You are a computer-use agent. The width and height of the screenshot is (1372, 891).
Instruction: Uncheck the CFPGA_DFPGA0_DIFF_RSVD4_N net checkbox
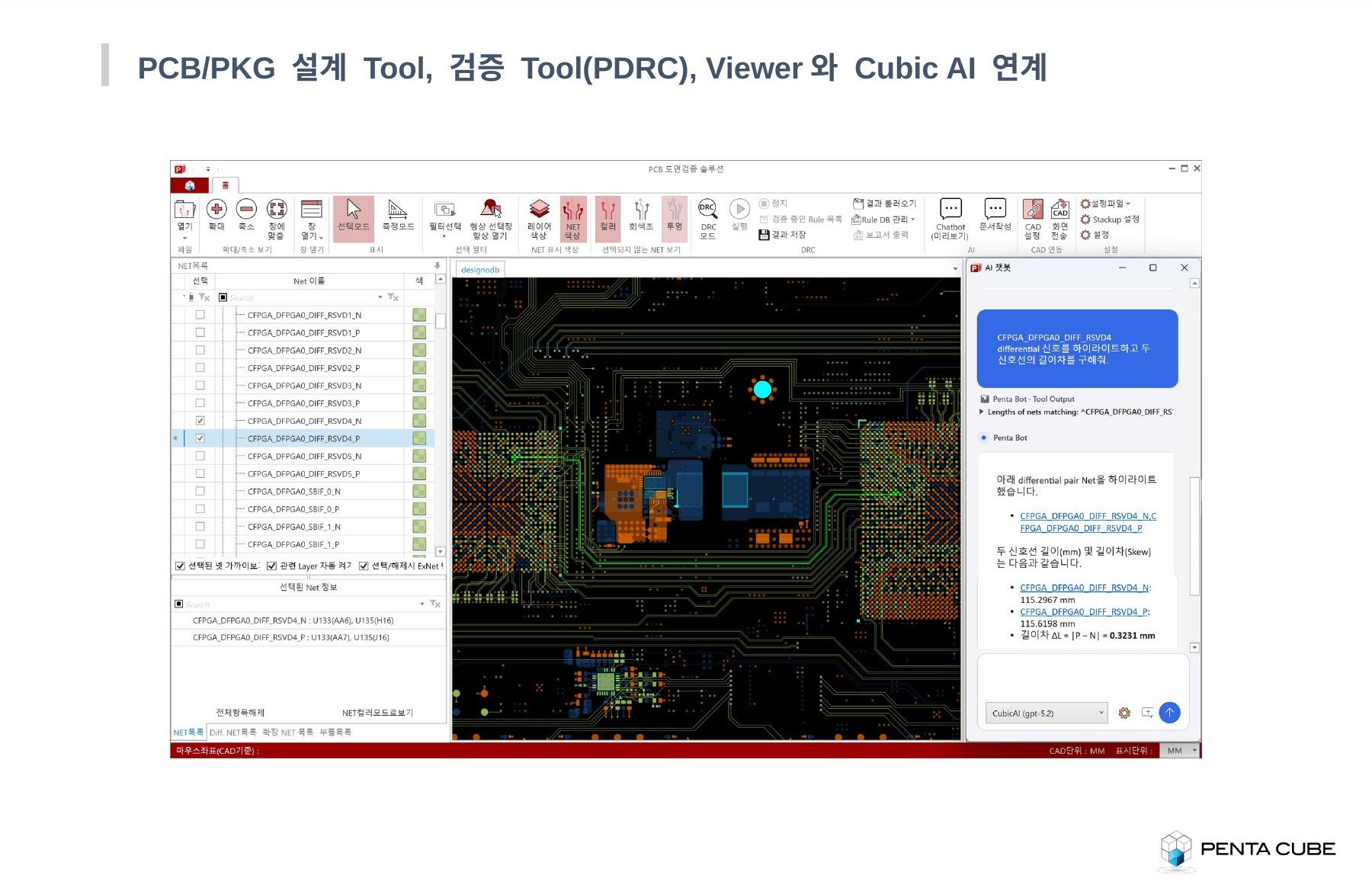click(x=200, y=421)
